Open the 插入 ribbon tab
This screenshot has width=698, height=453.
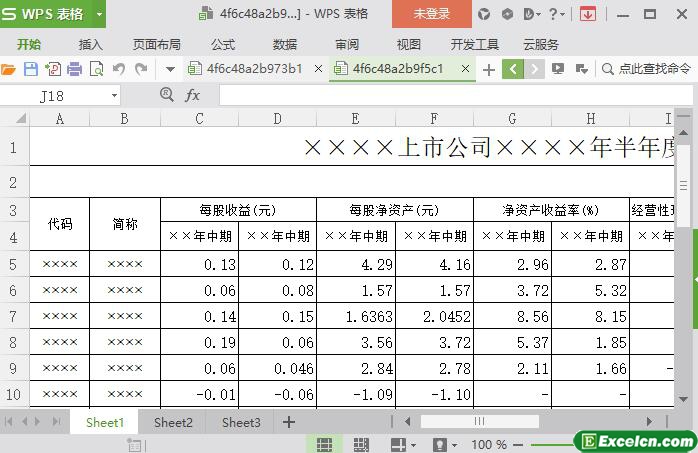point(90,44)
